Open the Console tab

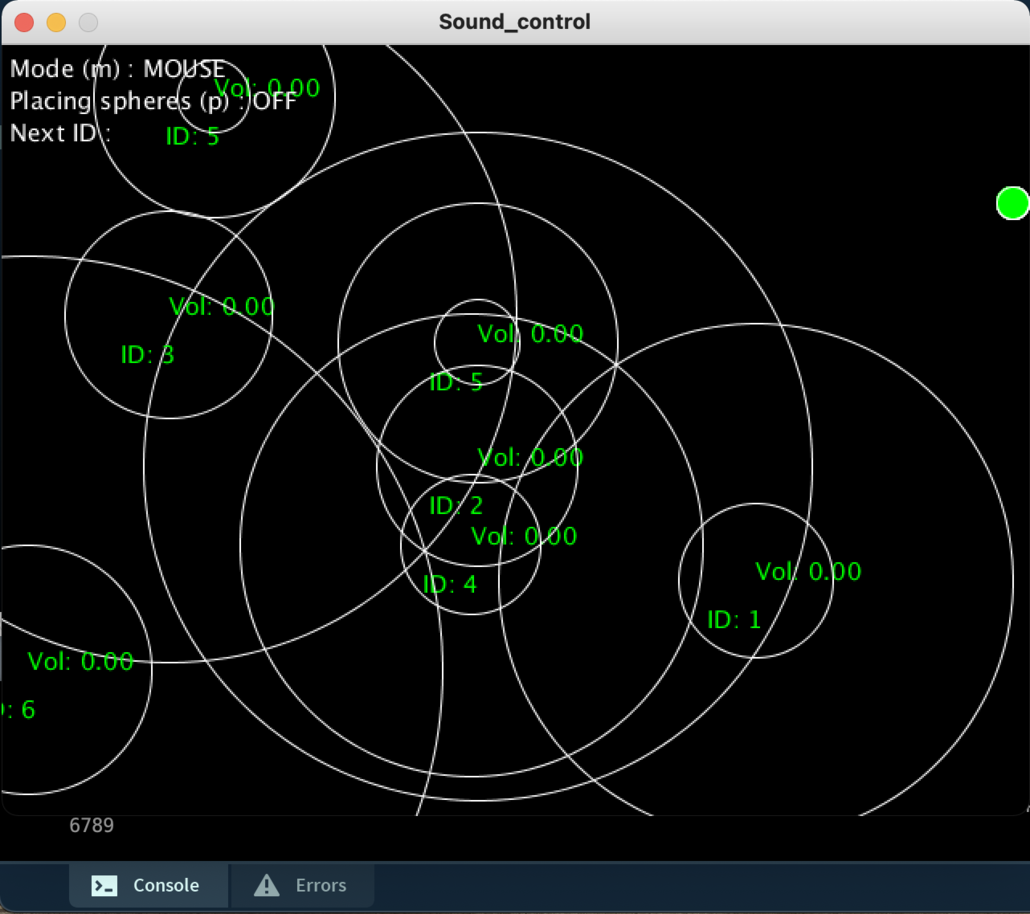[x=148, y=885]
